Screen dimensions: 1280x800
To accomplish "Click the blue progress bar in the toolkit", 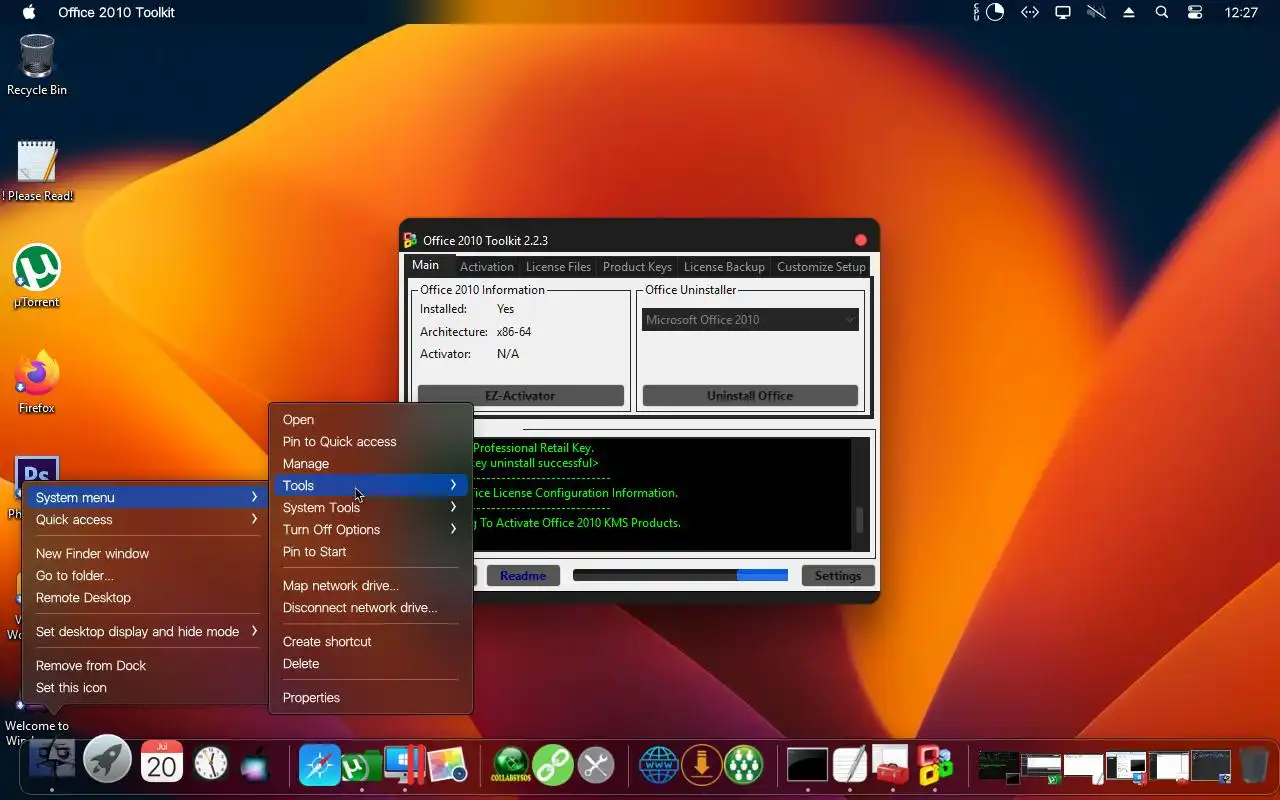I will coord(680,575).
